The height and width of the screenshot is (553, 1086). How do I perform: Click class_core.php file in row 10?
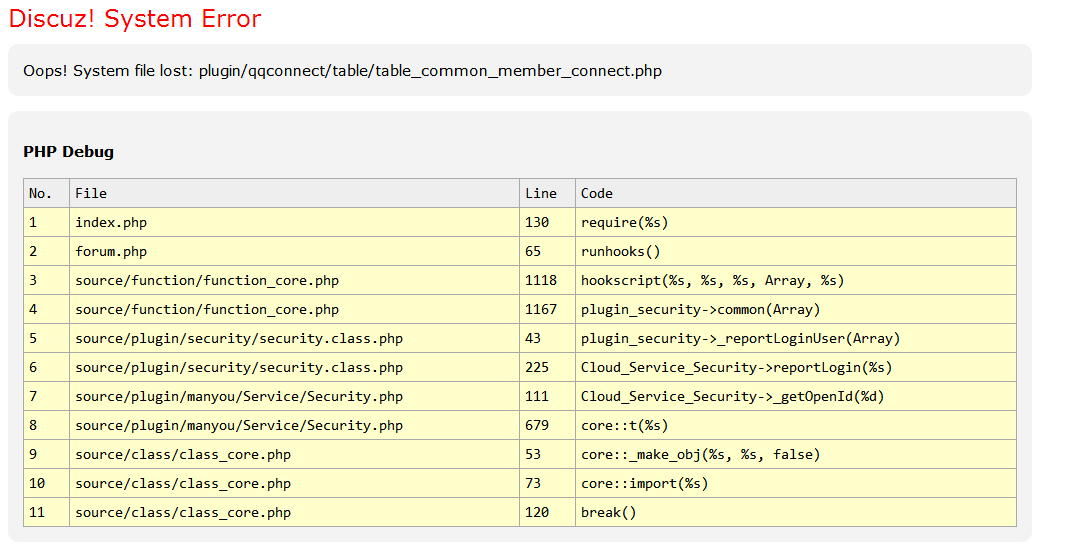[x=294, y=484]
